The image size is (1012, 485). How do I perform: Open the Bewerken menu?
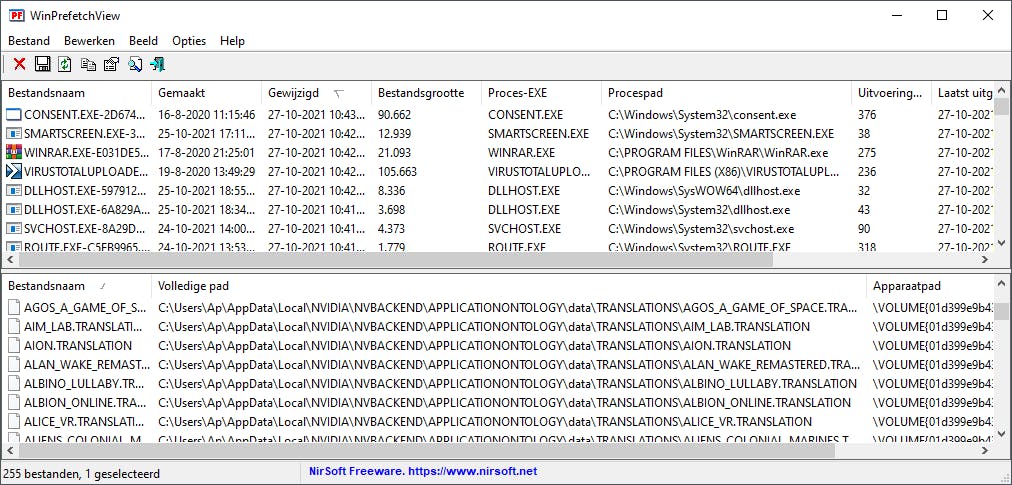coord(90,41)
